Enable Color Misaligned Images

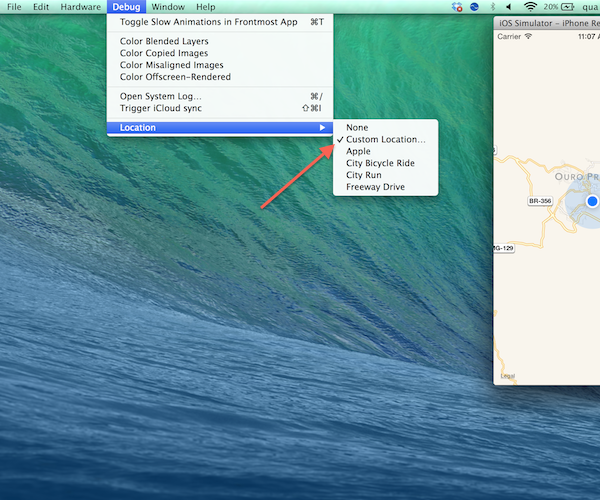point(220,65)
